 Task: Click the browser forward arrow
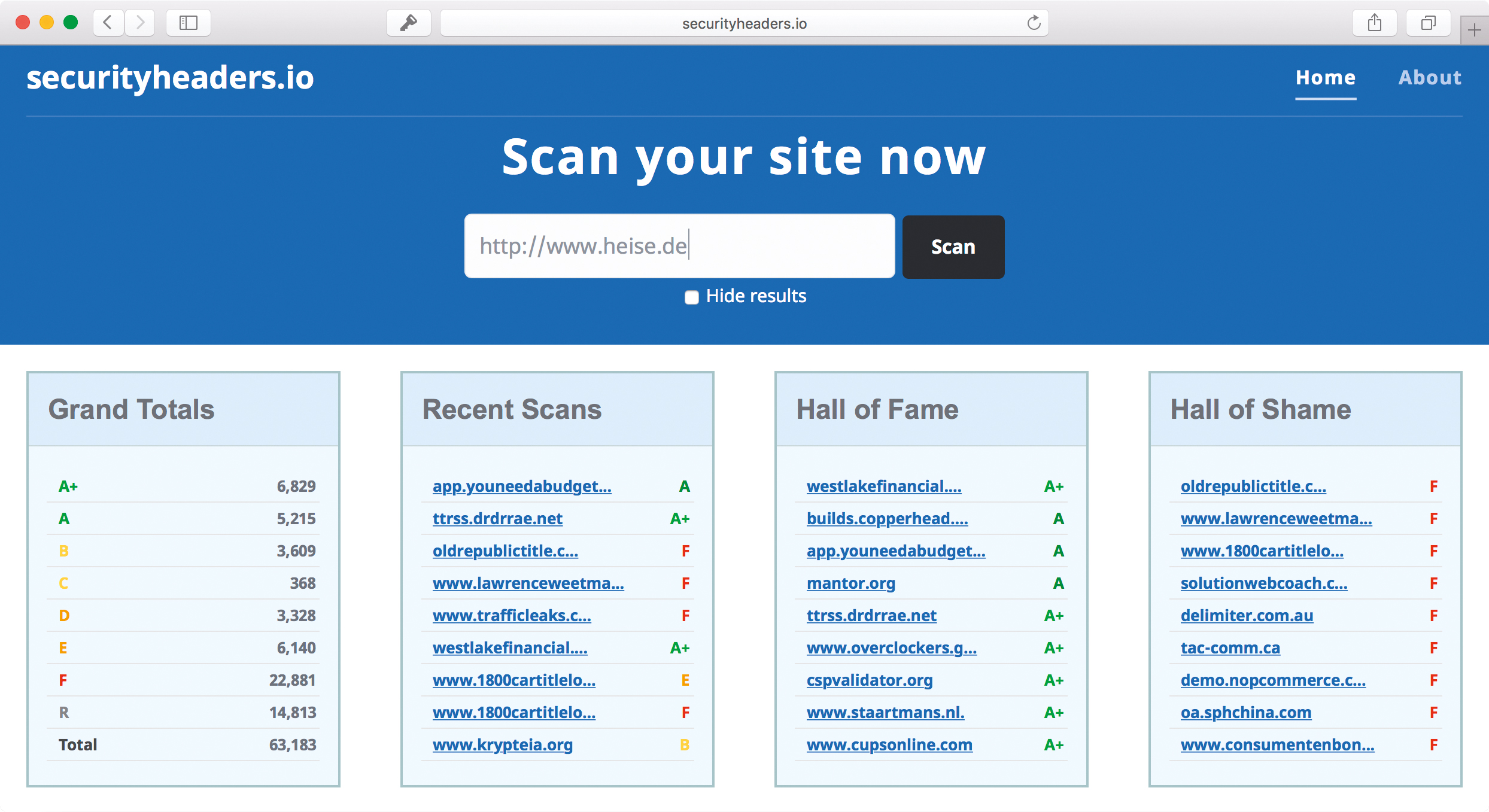point(140,23)
